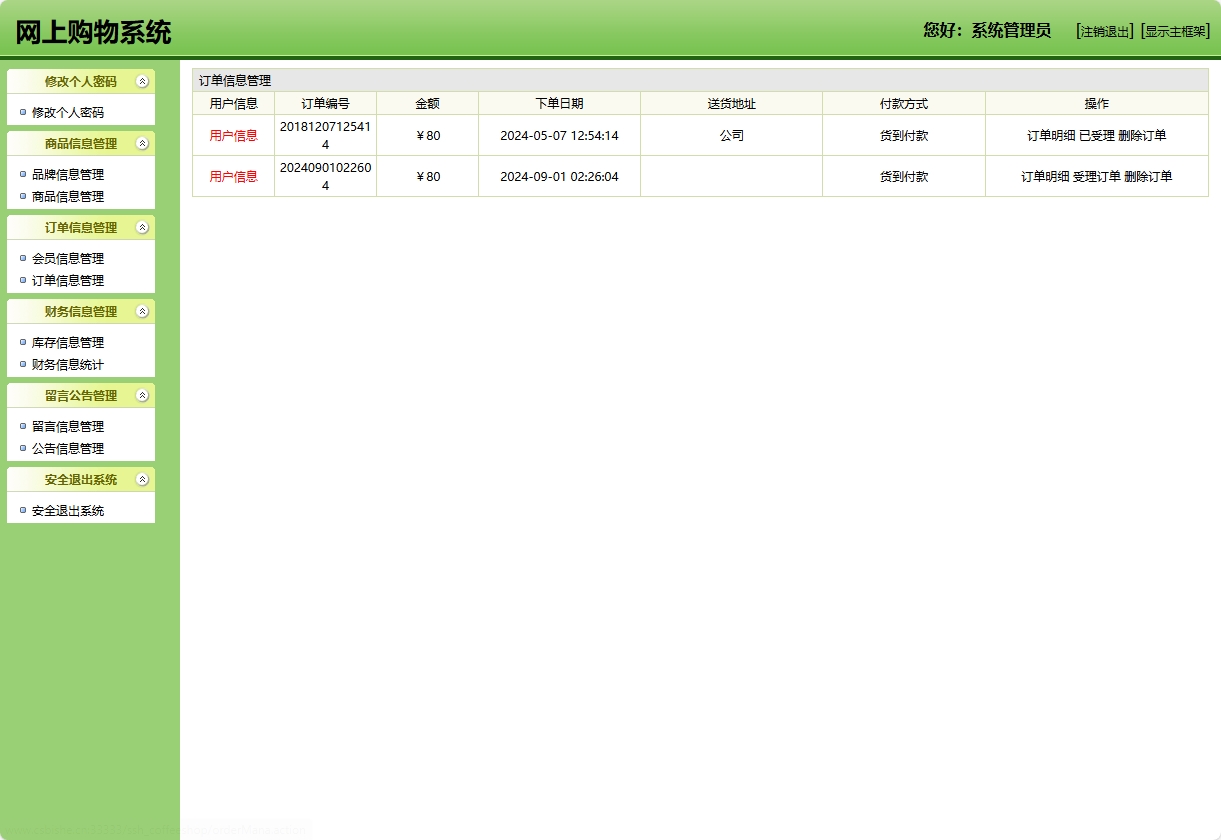Collapse the 商品信息管理 sidebar section
Screen dimensions: 1221x840
point(142,144)
